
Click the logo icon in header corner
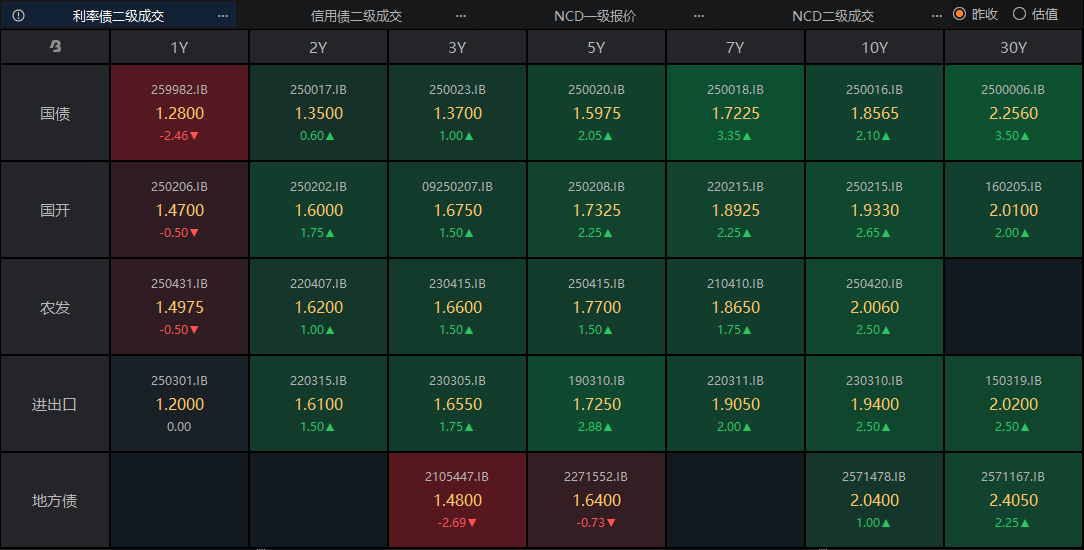55,47
